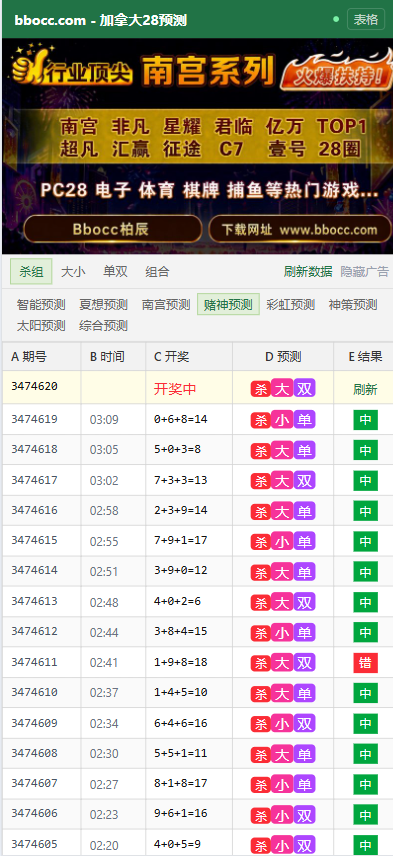Click the 杀 badge in row 3474616
This screenshot has height=856, width=393.
point(261,512)
